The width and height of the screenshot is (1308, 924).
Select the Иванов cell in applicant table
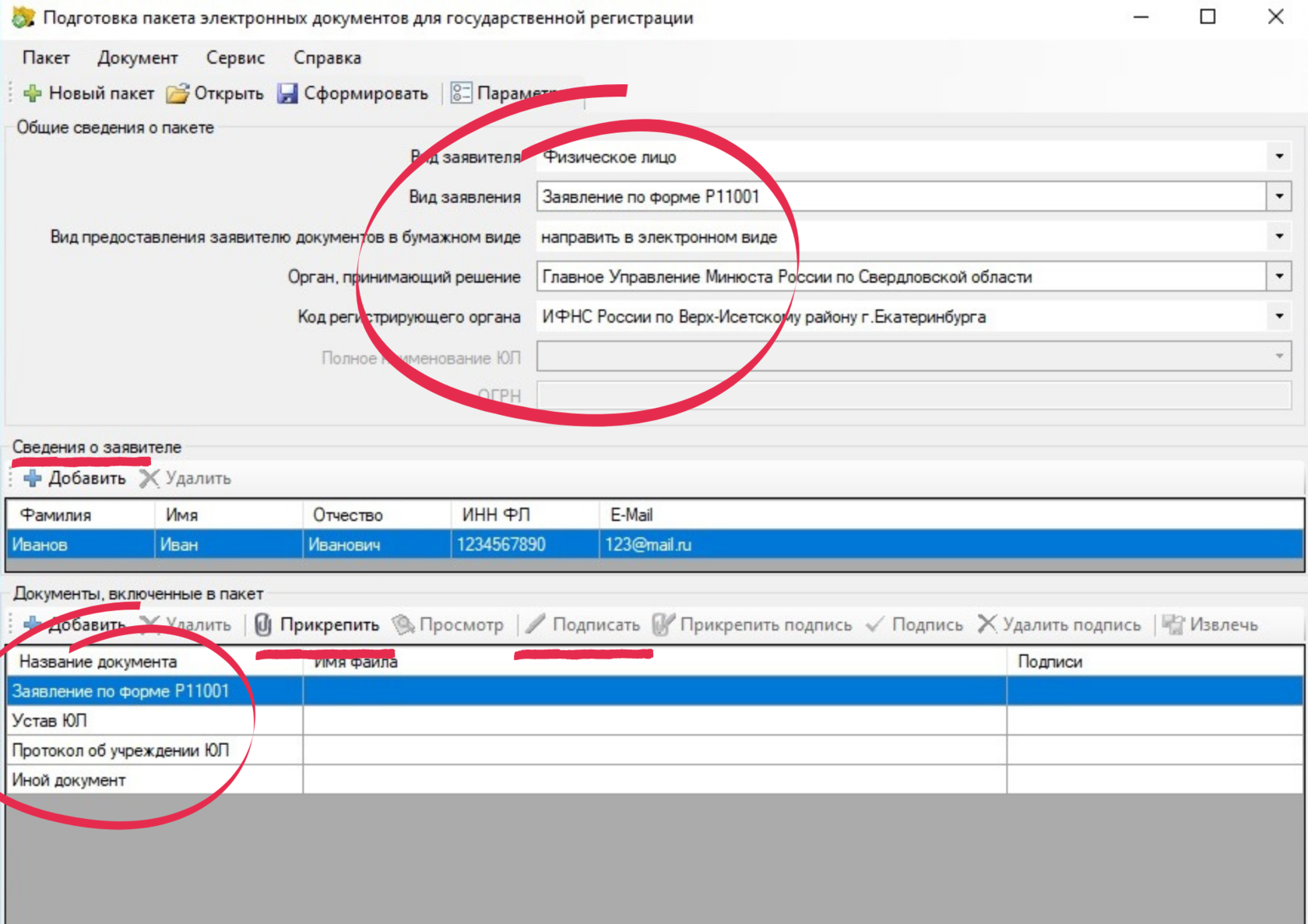pos(80,544)
